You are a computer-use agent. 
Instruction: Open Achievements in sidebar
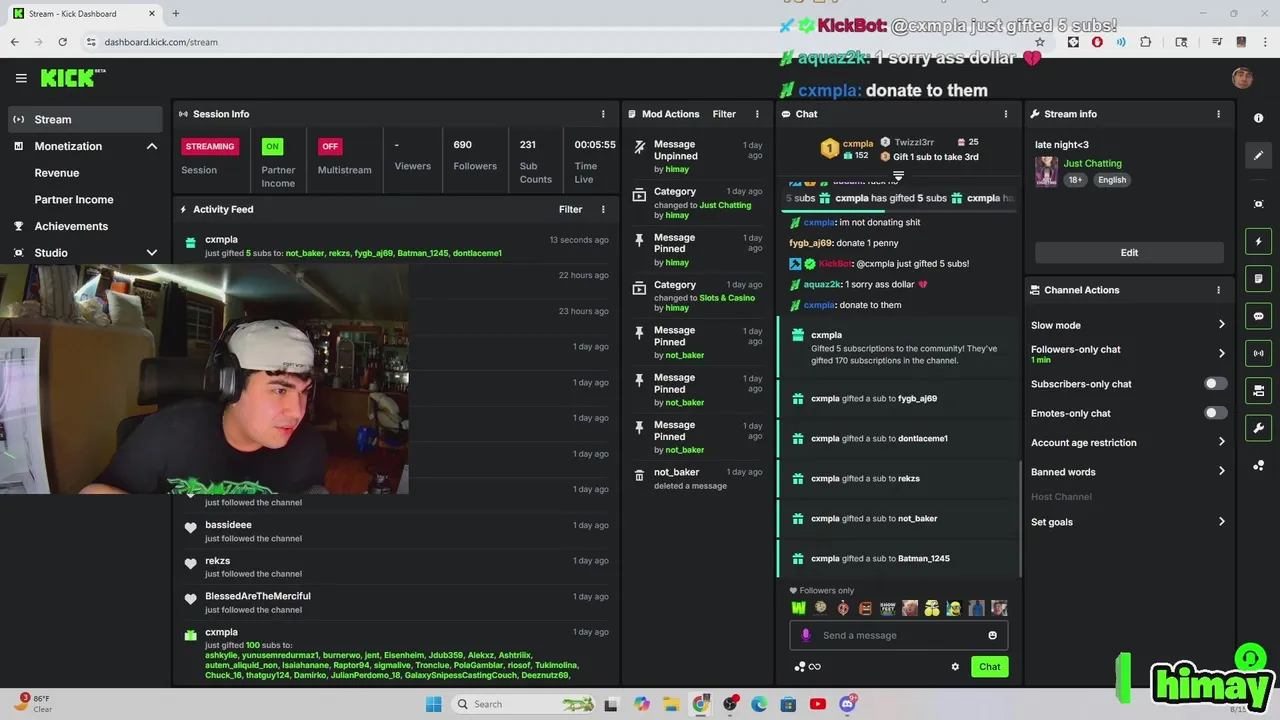point(71,226)
